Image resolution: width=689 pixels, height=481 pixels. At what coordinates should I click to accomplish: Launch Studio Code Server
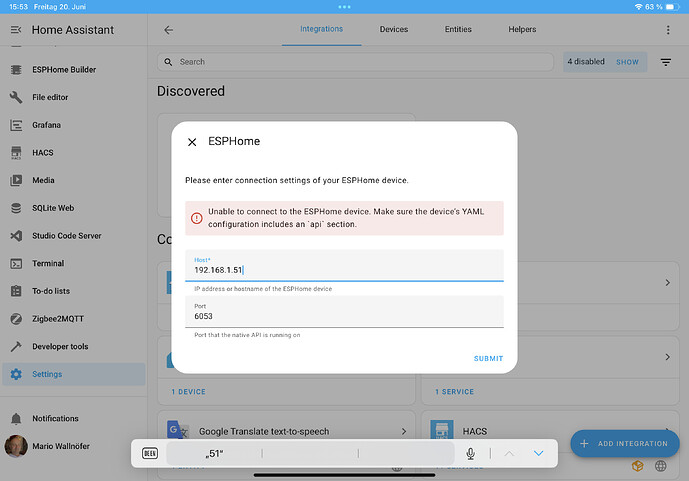pyautogui.click(x=66, y=235)
